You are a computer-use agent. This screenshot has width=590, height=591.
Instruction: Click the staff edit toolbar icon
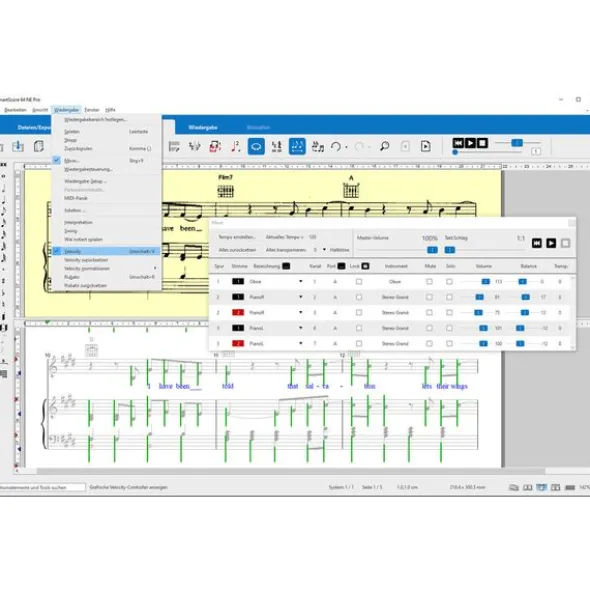coord(174,146)
